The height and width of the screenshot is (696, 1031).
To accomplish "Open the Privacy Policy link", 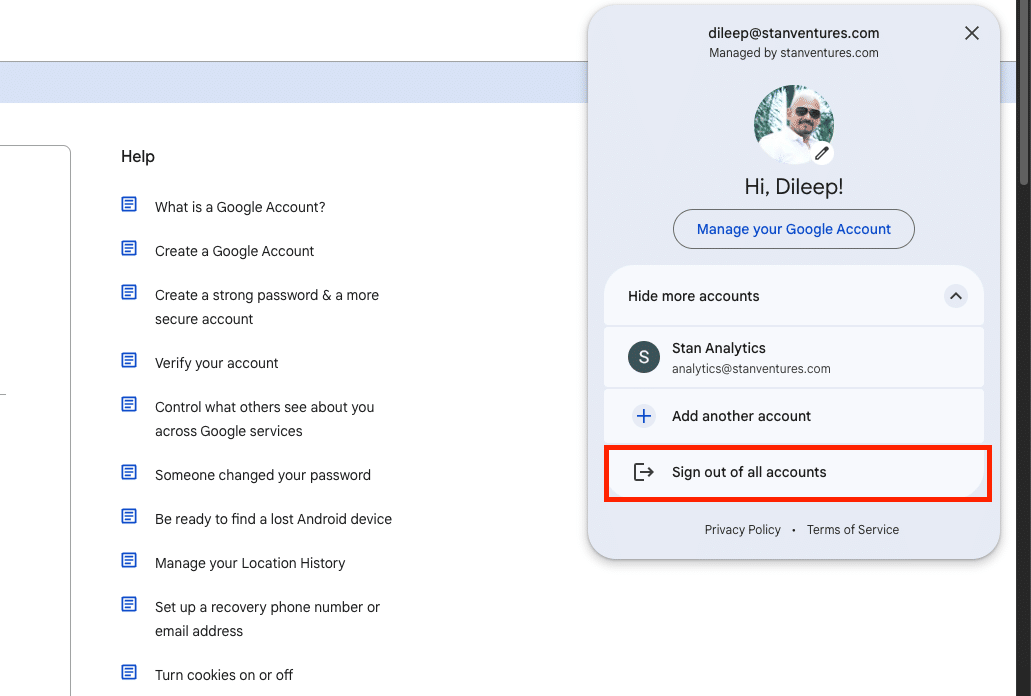I will (742, 530).
